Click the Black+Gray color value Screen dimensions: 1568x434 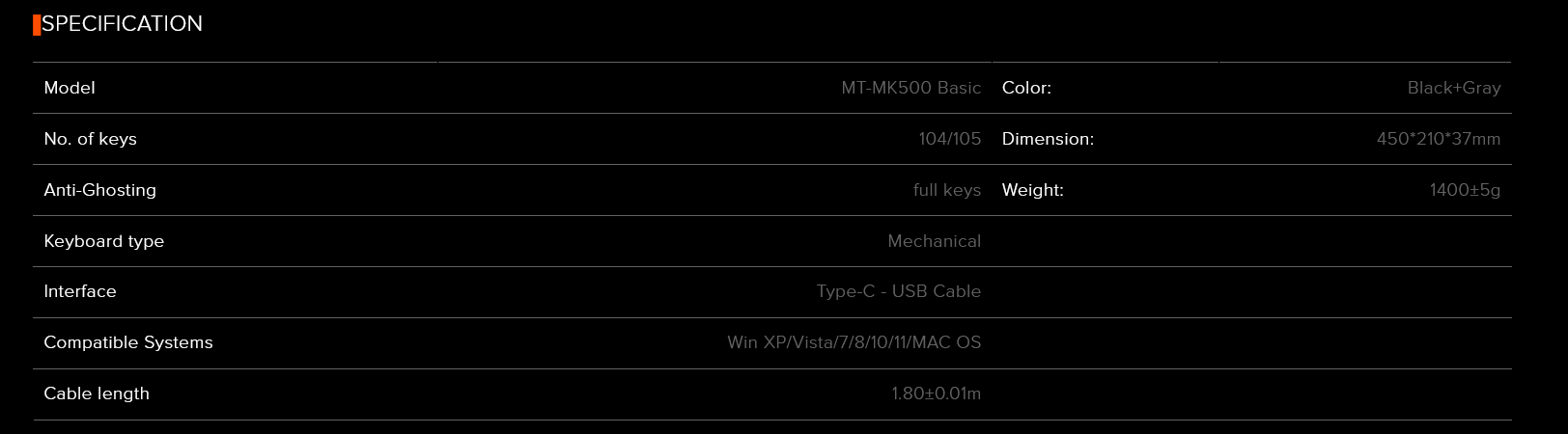(1453, 88)
